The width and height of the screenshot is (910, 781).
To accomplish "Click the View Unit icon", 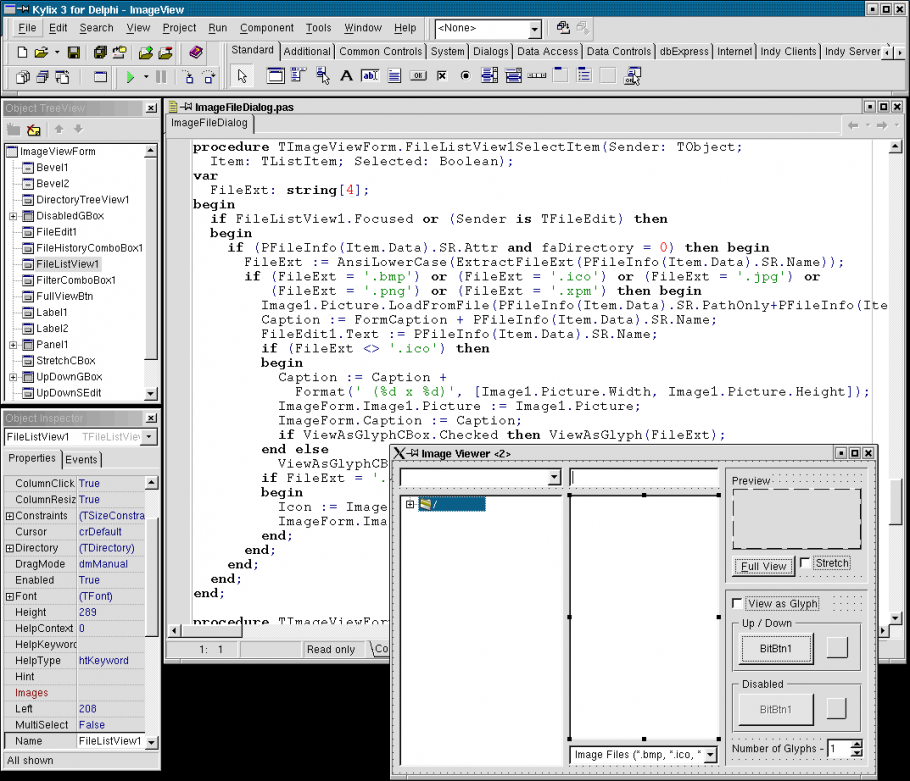I will pos(23,77).
